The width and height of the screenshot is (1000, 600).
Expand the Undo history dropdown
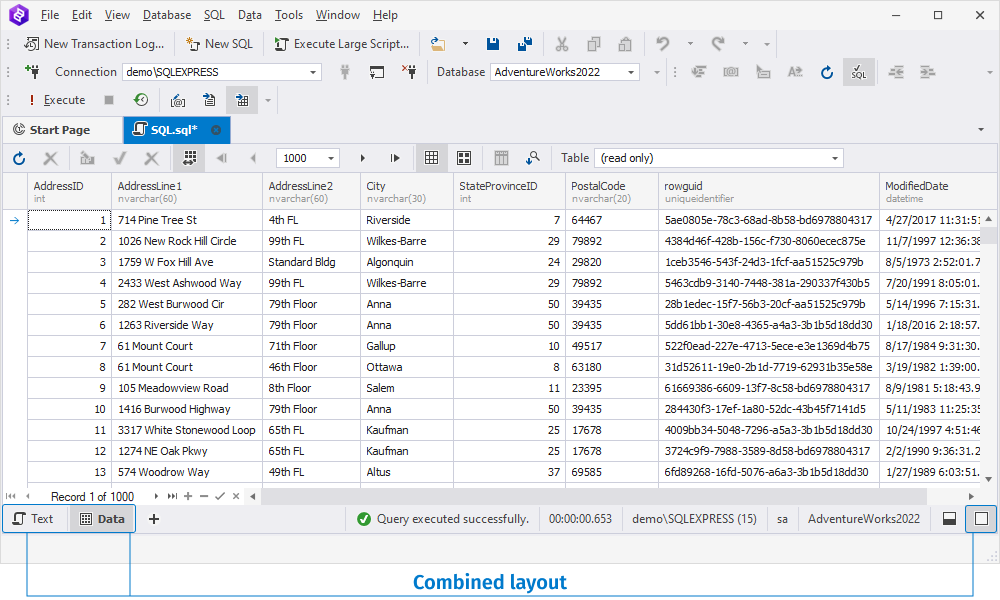point(690,44)
